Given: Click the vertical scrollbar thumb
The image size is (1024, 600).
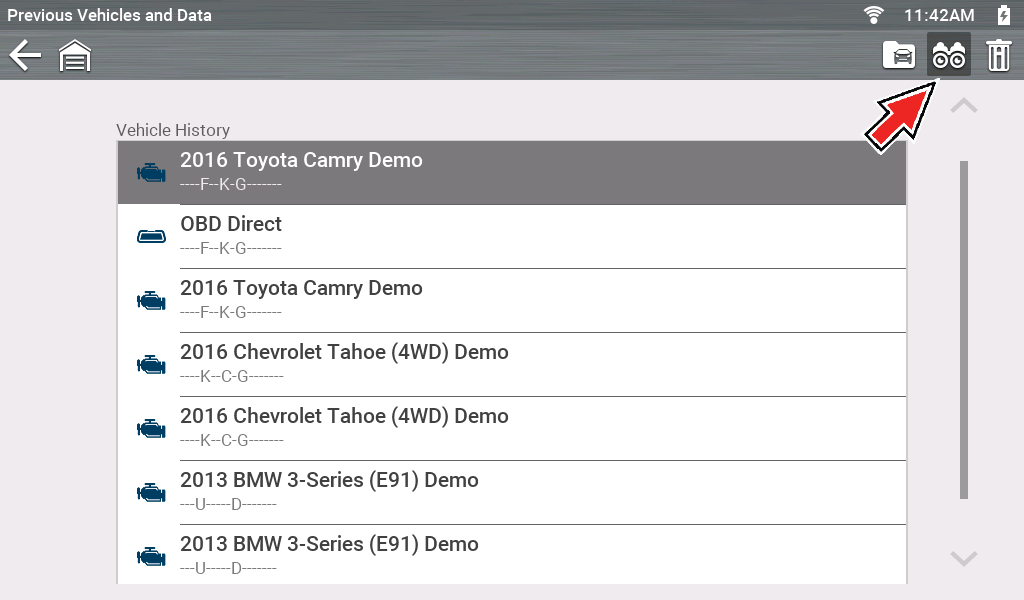Looking at the screenshot, I should (964, 330).
